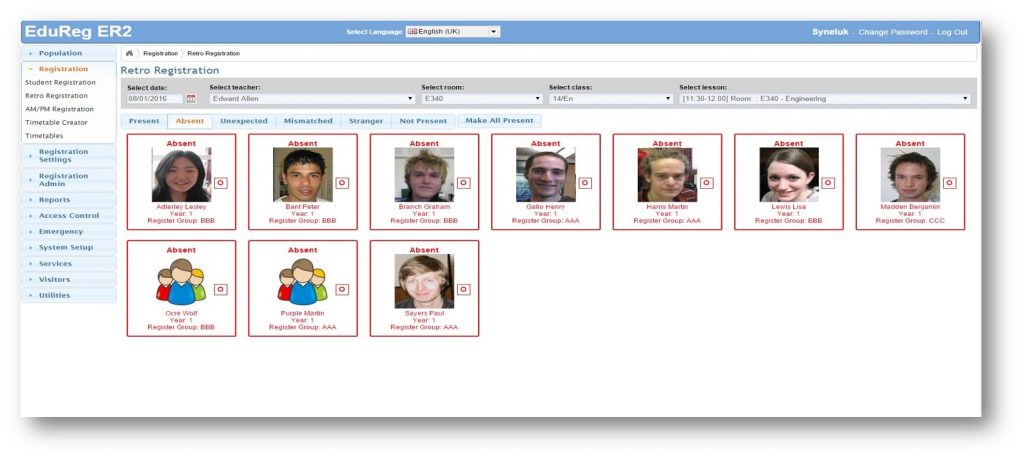The width and height of the screenshot is (1024, 459).
Task: Switch to the Present tab
Action: [144, 121]
